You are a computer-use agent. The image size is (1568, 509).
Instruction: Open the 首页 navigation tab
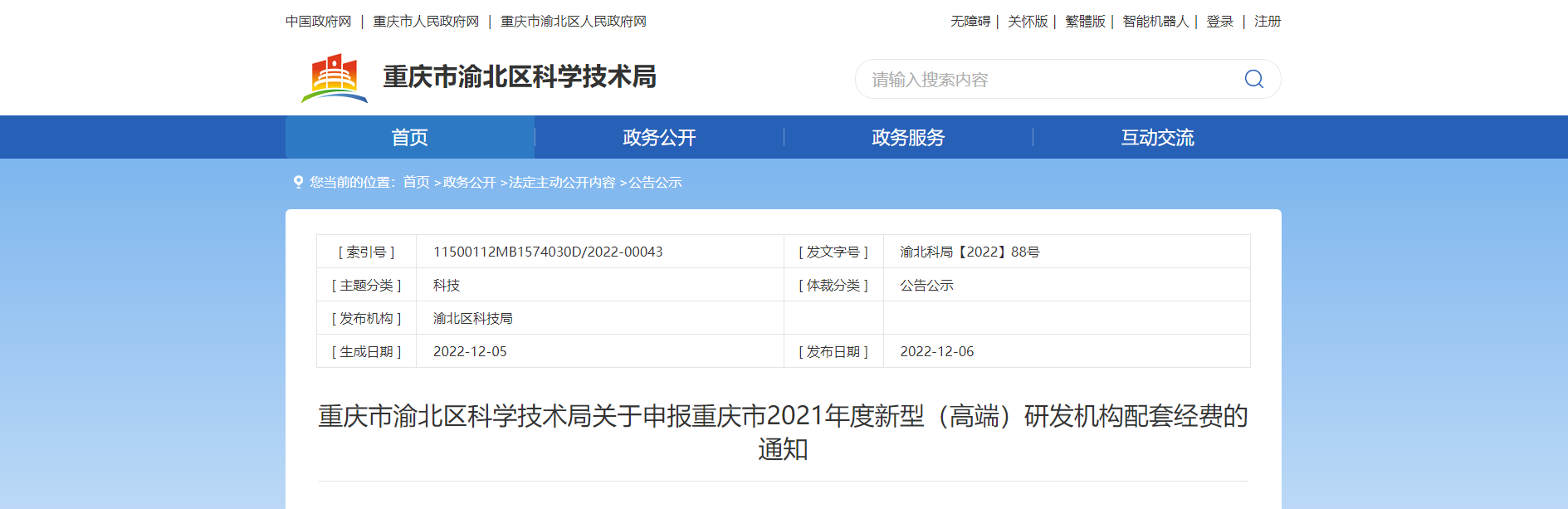(x=410, y=137)
